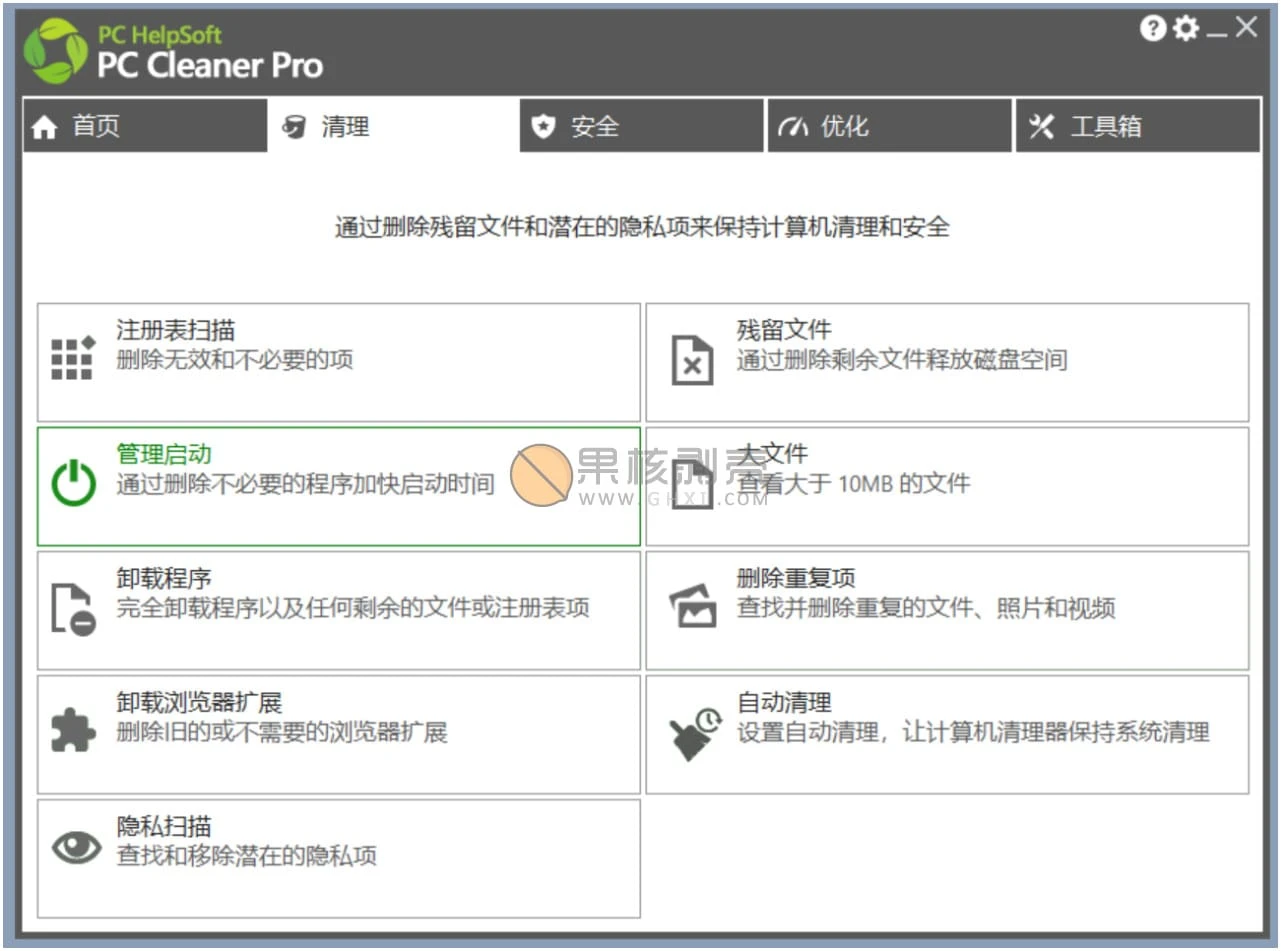Viewport: 1281px width, 951px height.
Task: Click the eye icon for privacy scan
Action: click(x=76, y=849)
